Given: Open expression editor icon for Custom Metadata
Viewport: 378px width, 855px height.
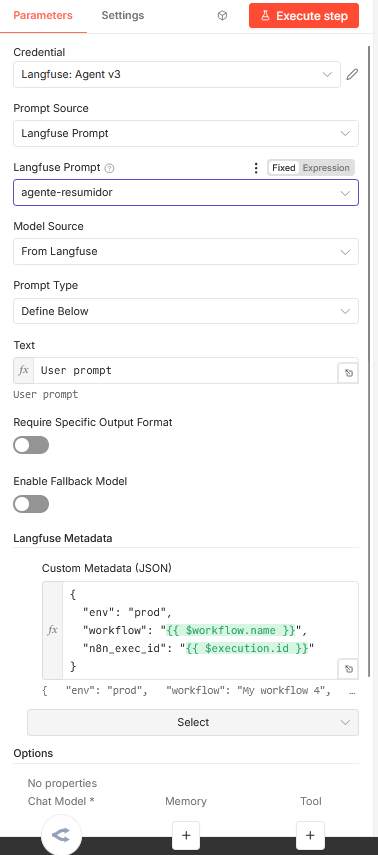Looking at the screenshot, I should point(348,669).
